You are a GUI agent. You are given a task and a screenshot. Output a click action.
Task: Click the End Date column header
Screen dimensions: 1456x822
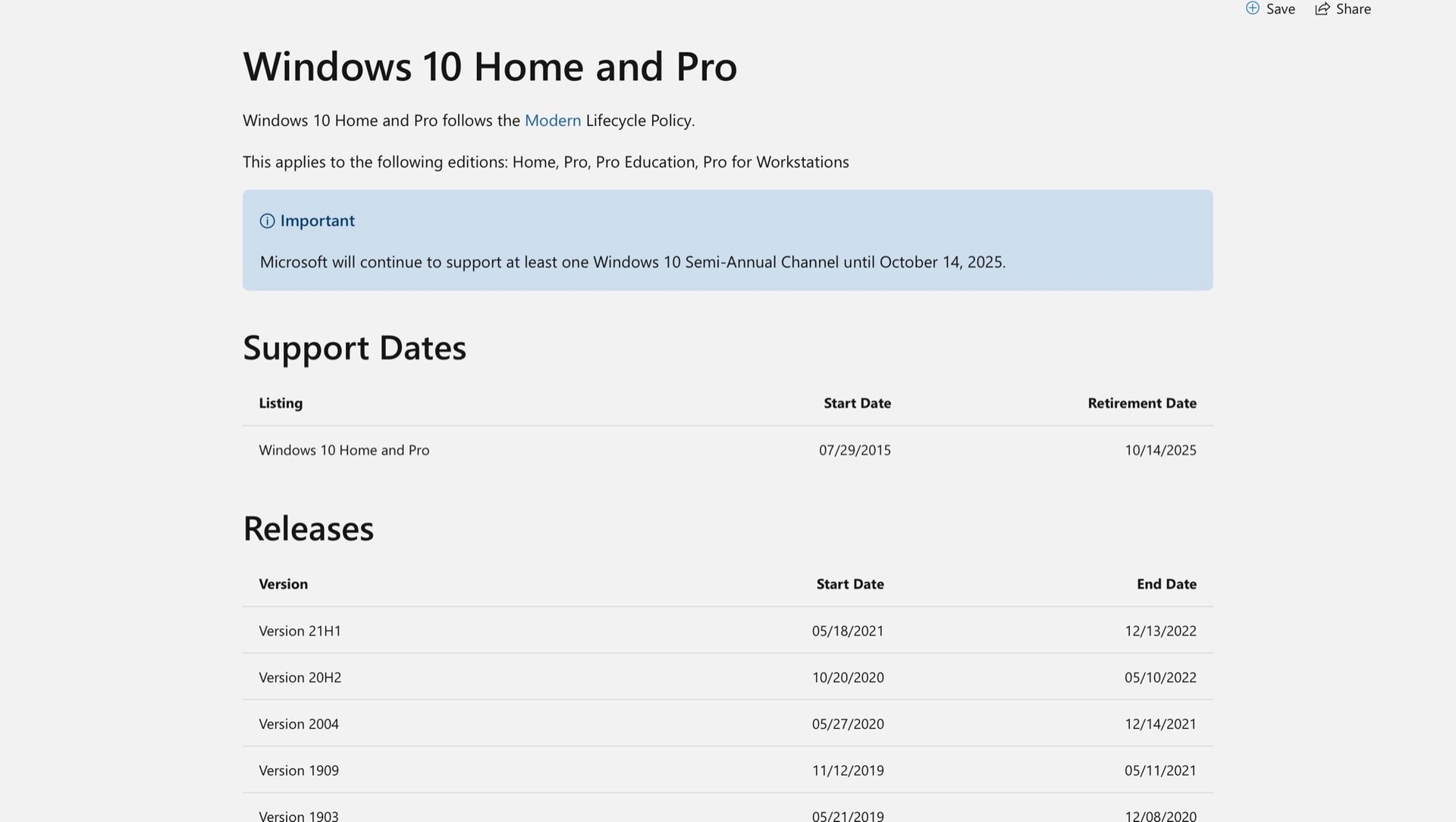pos(1166,584)
